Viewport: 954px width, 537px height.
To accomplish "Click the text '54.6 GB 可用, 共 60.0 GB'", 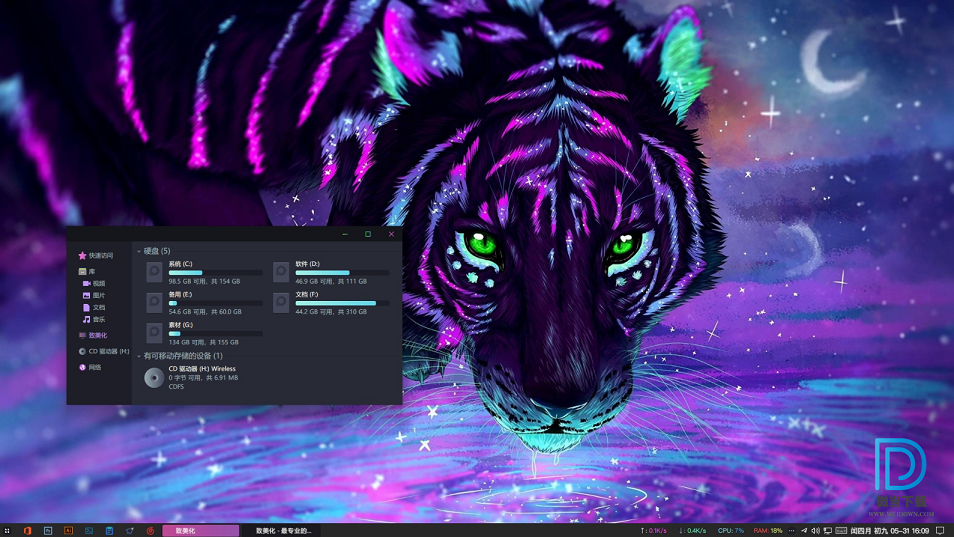I will coord(205,312).
